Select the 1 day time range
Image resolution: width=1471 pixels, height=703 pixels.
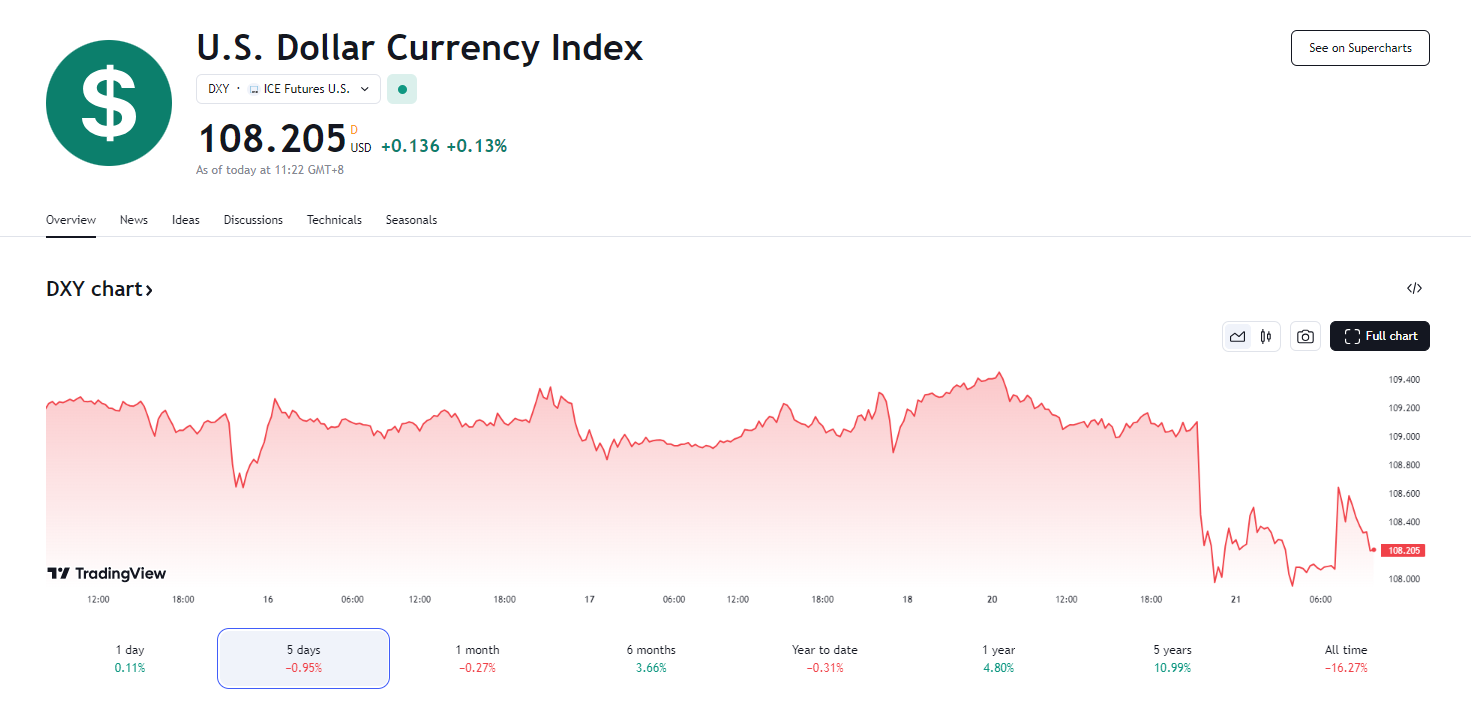(130, 658)
